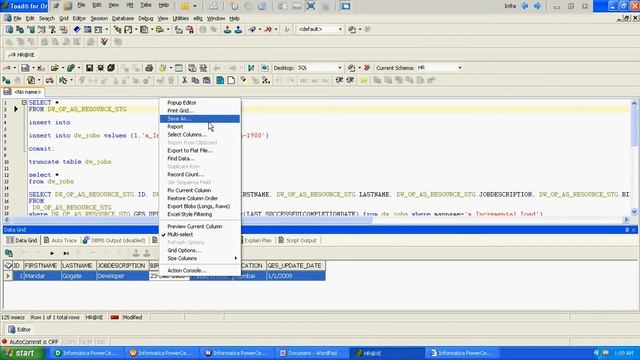Click the blank new-page icon in editor toolbar
The width and height of the screenshot is (640, 360).
(231, 80)
